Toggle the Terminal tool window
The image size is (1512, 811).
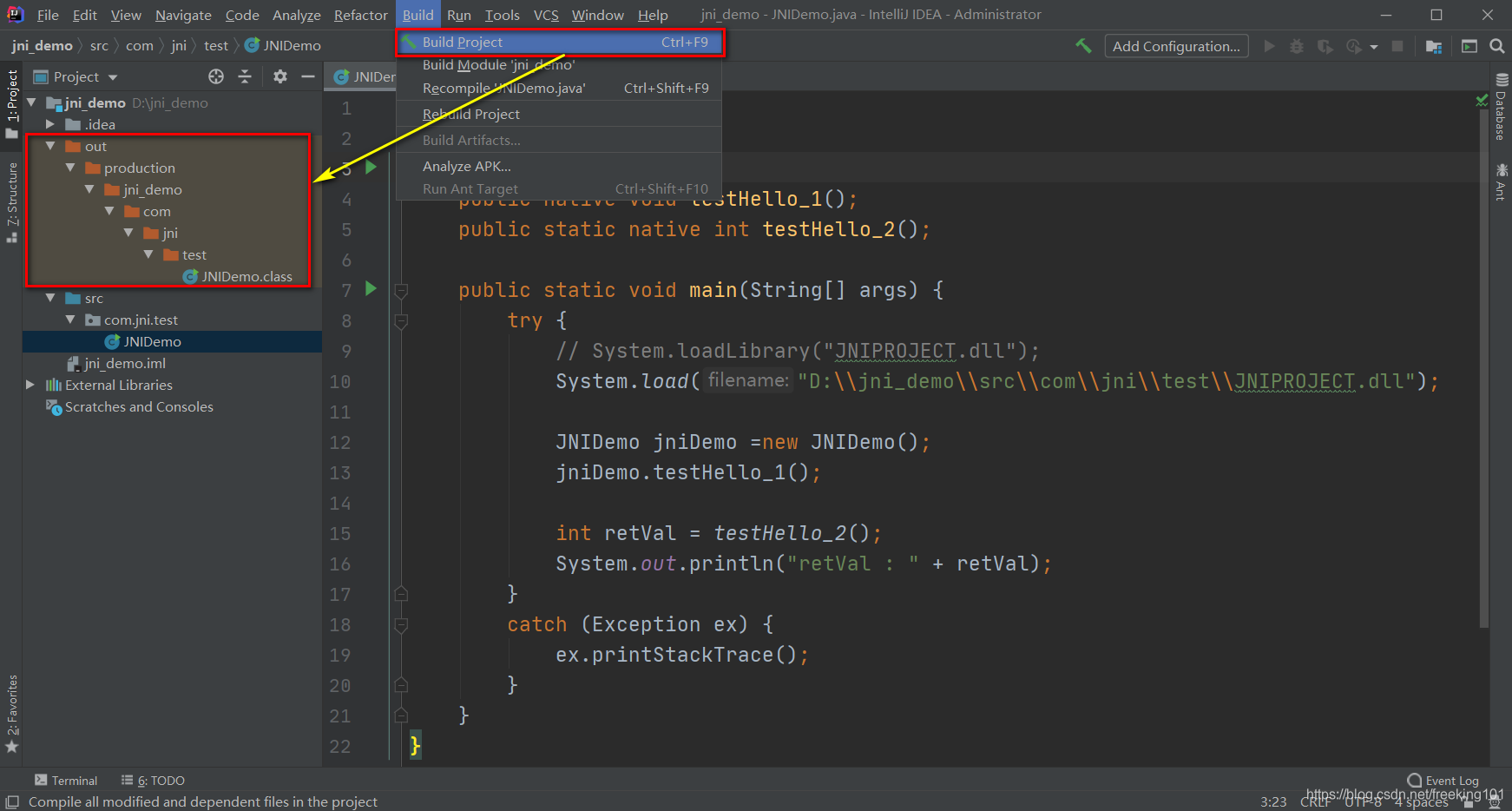tap(66, 781)
